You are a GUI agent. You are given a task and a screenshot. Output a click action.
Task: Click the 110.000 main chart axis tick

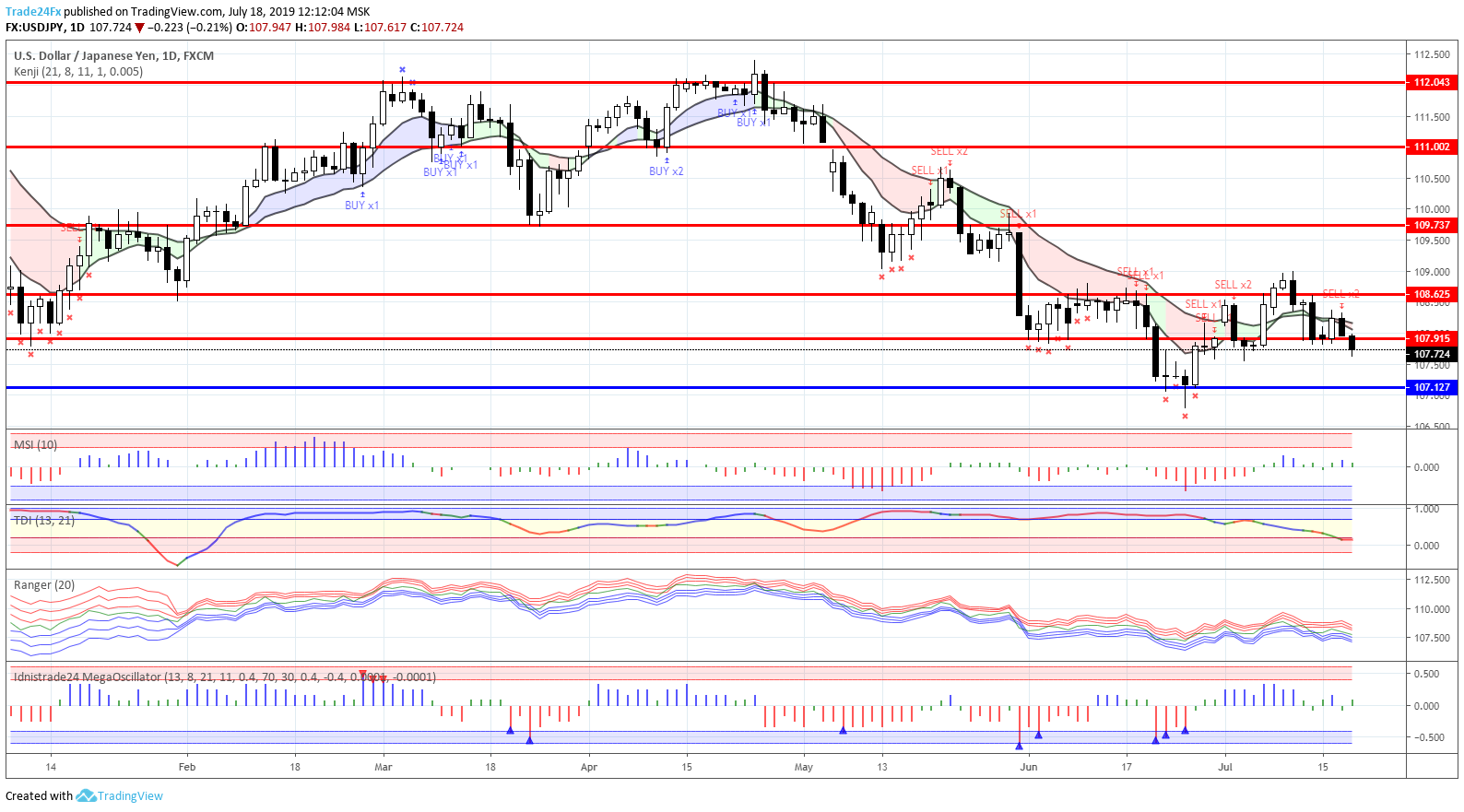point(1432,209)
